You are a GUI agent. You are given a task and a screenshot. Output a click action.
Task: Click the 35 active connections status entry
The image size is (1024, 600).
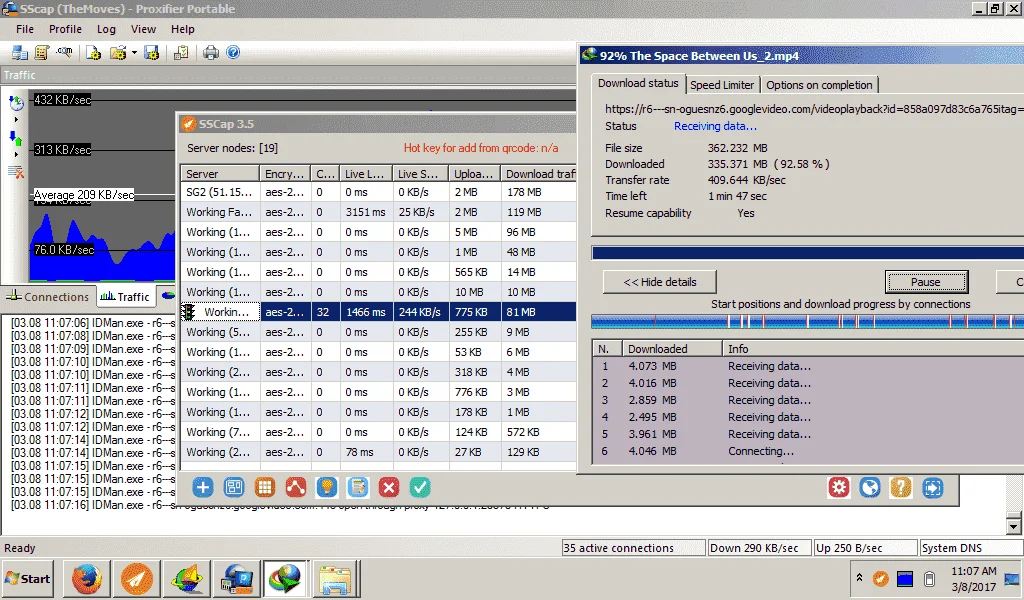[633, 548]
